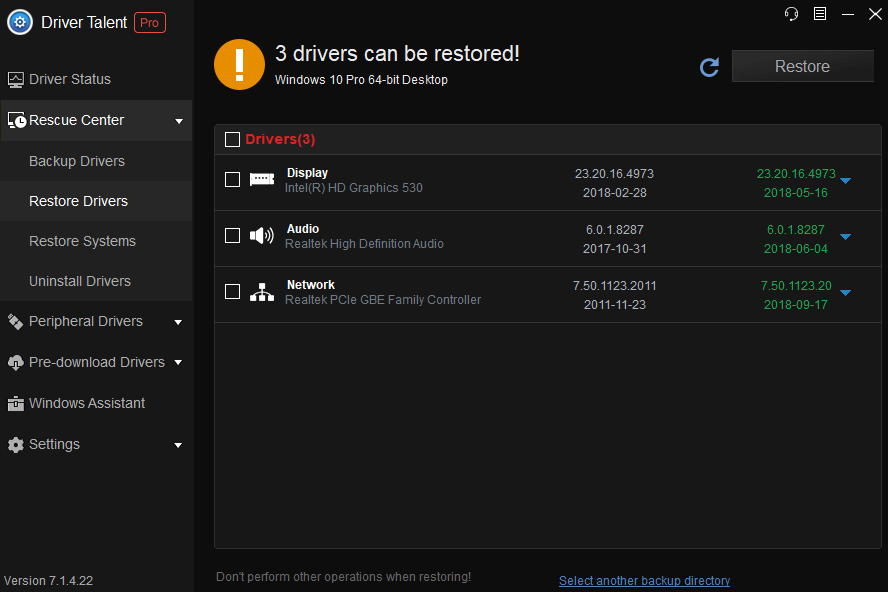
Task: Click the orange warning exclamation icon
Action: point(240,65)
